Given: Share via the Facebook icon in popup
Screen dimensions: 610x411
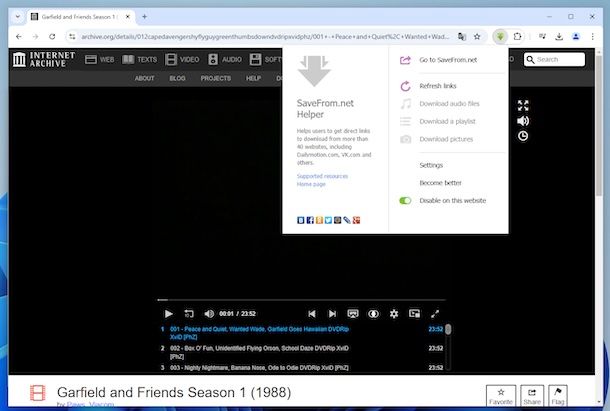Looking at the screenshot, I should pos(310,220).
